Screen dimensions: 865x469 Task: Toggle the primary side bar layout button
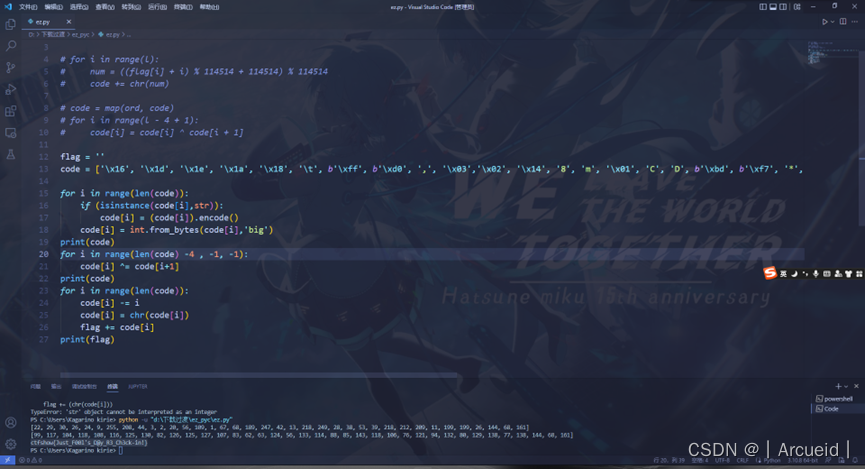tap(763, 7)
